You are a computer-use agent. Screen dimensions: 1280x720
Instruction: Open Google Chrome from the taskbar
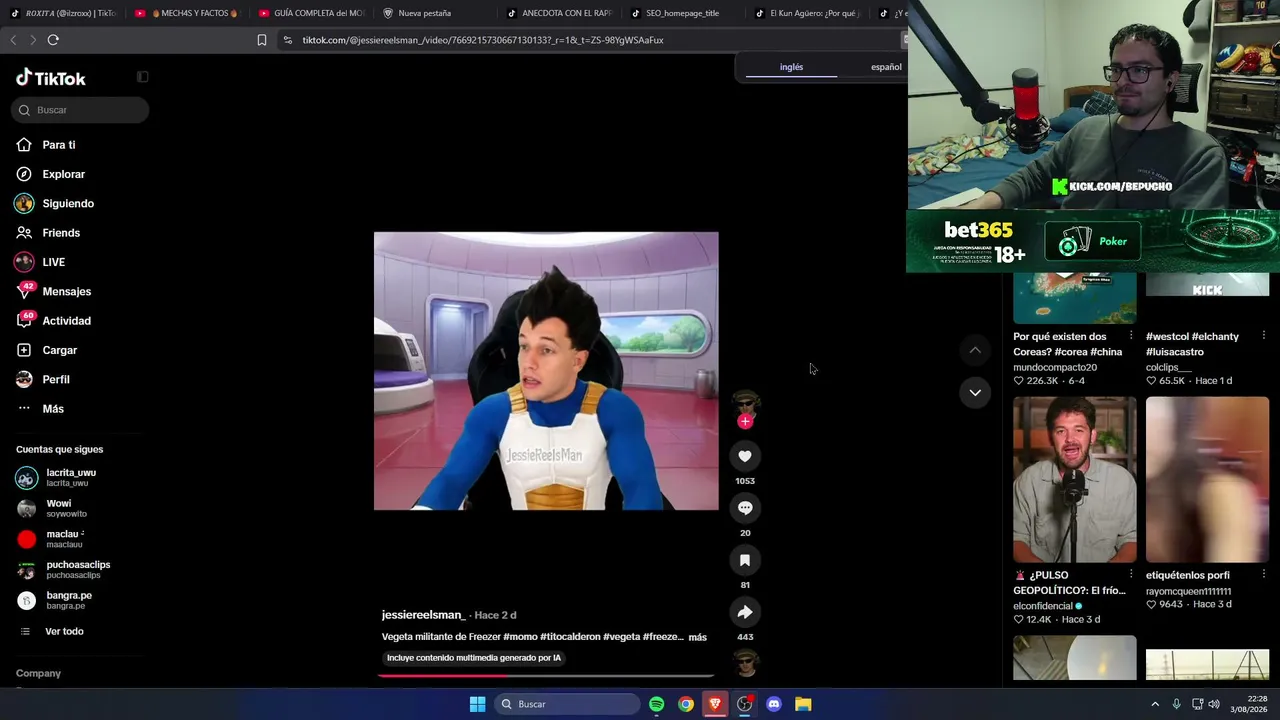686,704
